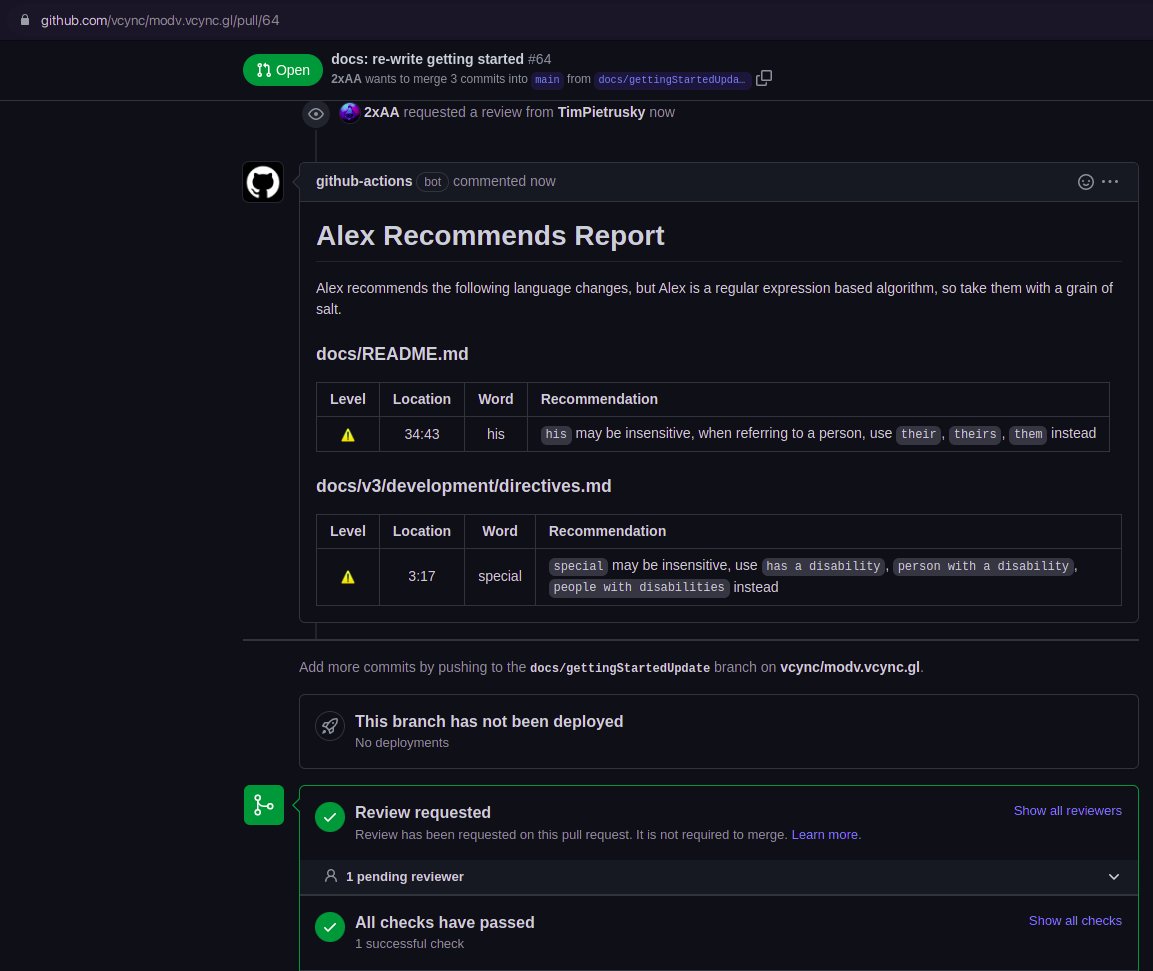Image resolution: width=1153 pixels, height=971 pixels.
Task: Expand the 1 pending reviewer chevron
Action: pyautogui.click(x=1113, y=877)
